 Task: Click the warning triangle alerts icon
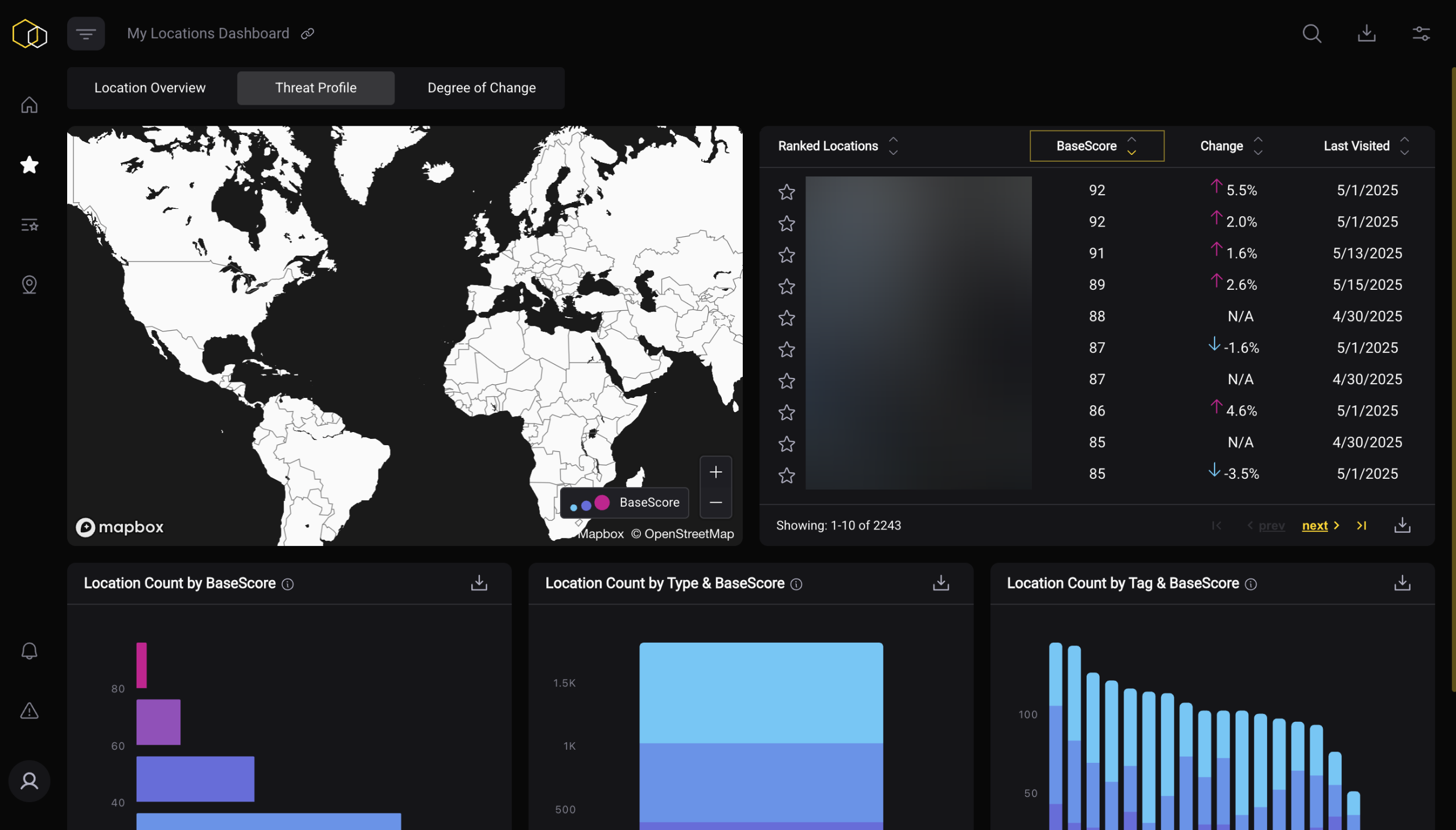tap(29, 711)
